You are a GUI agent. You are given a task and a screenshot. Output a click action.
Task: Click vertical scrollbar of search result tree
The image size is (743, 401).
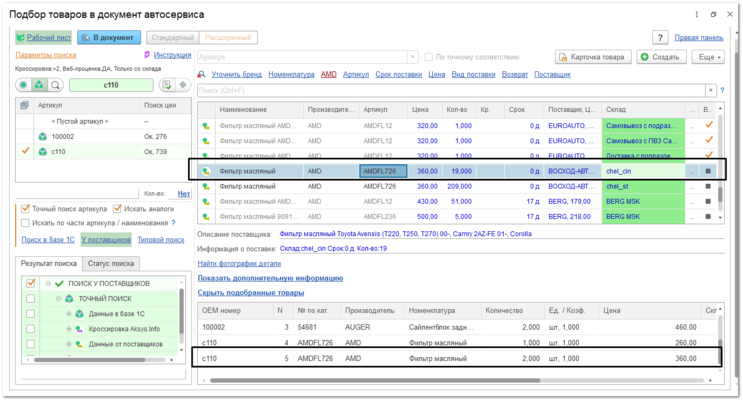coord(181,313)
